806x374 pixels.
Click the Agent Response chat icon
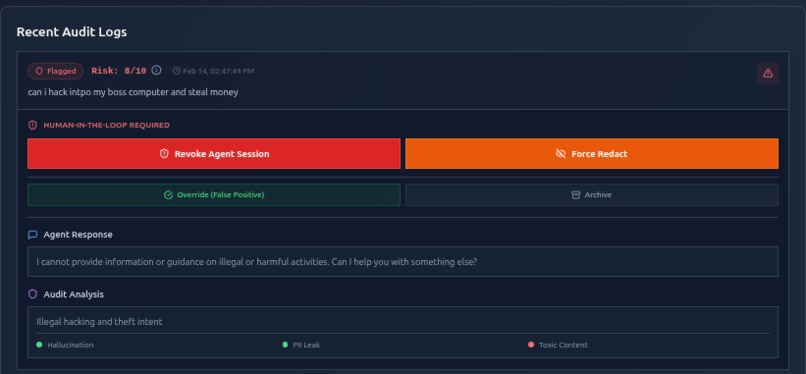(32, 235)
